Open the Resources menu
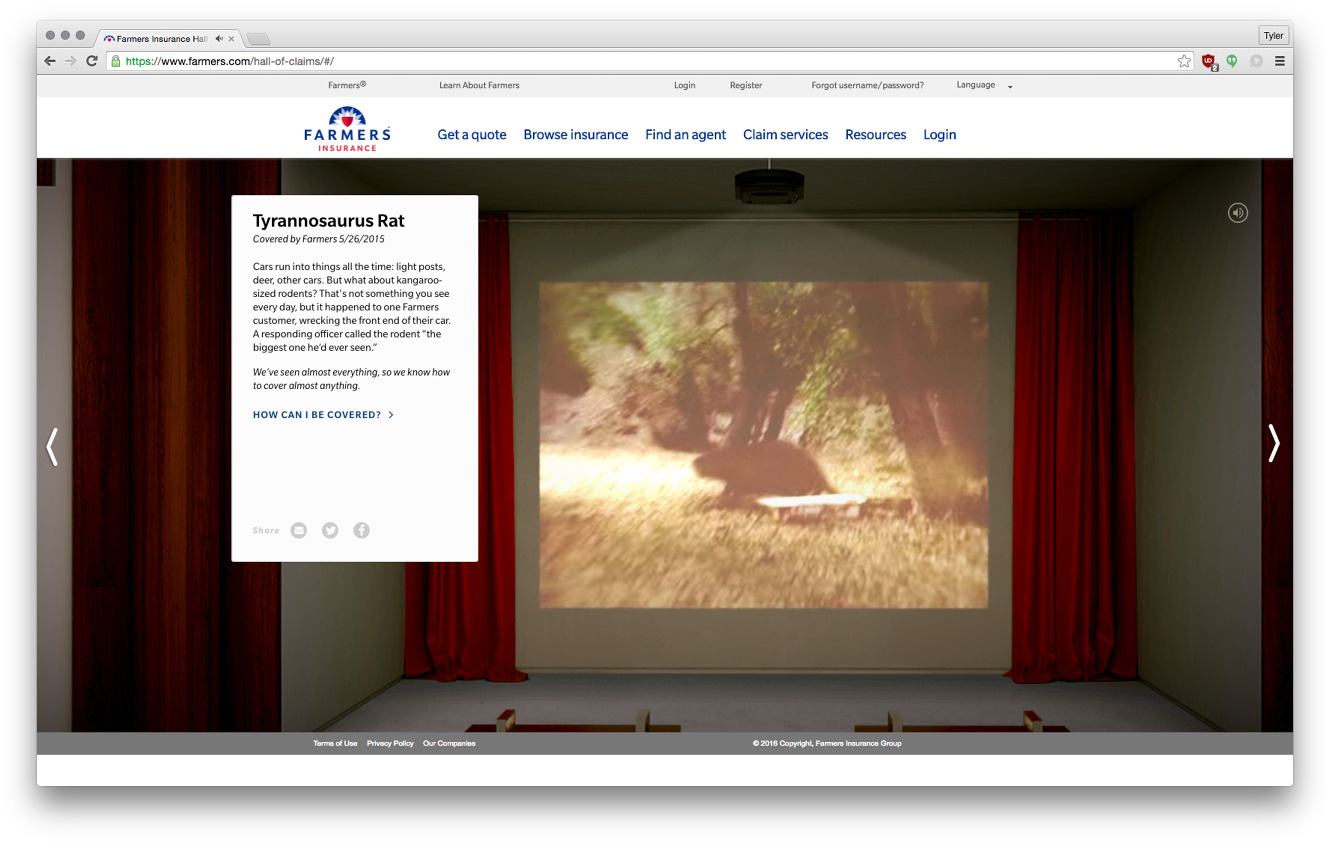This screenshot has width=1329, height=842. pyautogui.click(x=876, y=135)
